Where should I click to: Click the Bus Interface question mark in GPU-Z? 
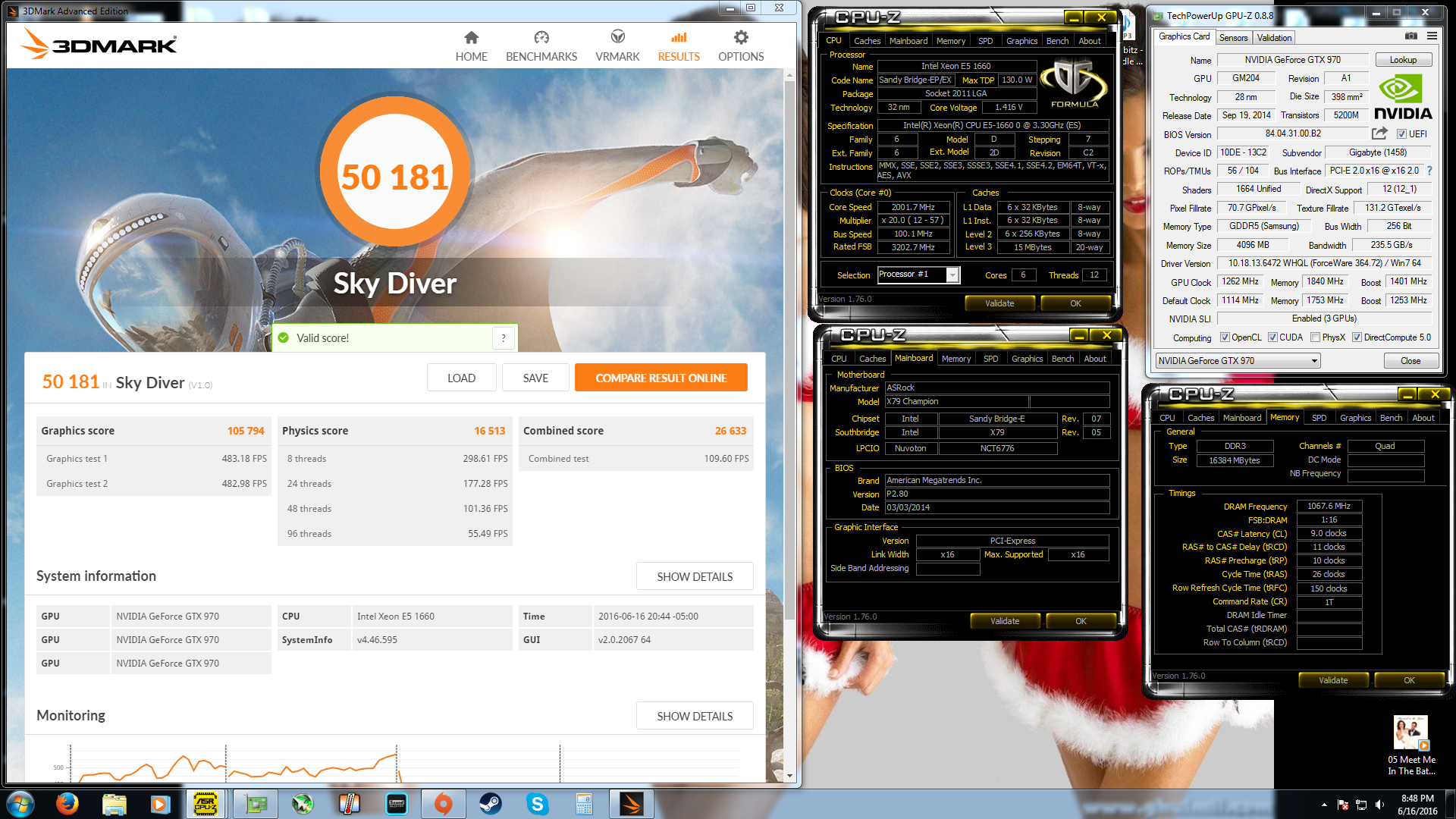click(x=1429, y=171)
